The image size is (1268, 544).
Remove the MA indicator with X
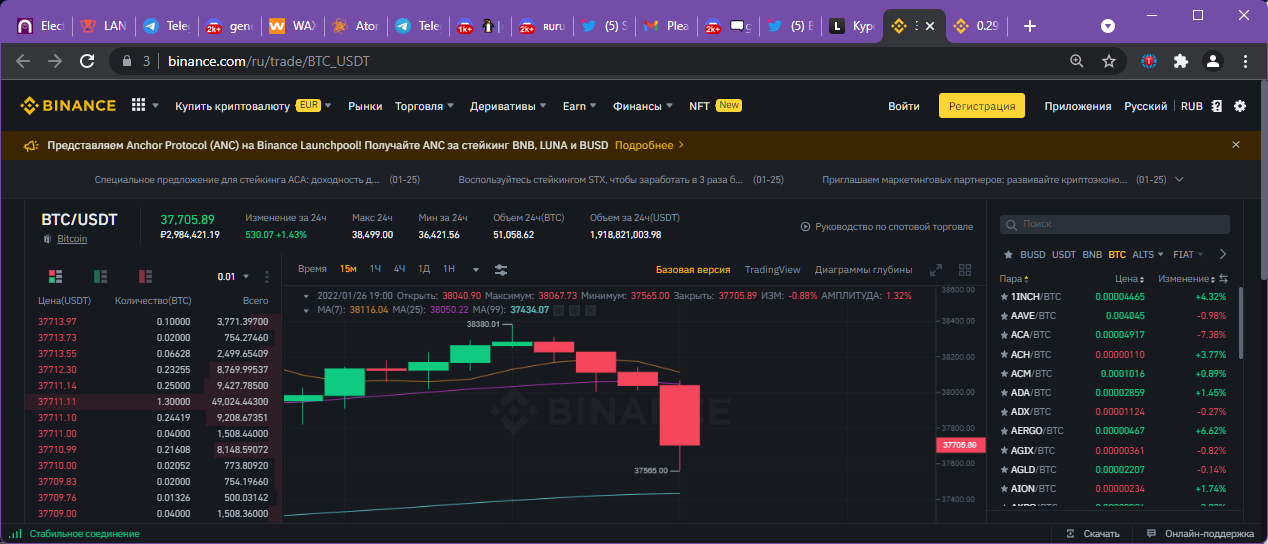click(590, 310)
